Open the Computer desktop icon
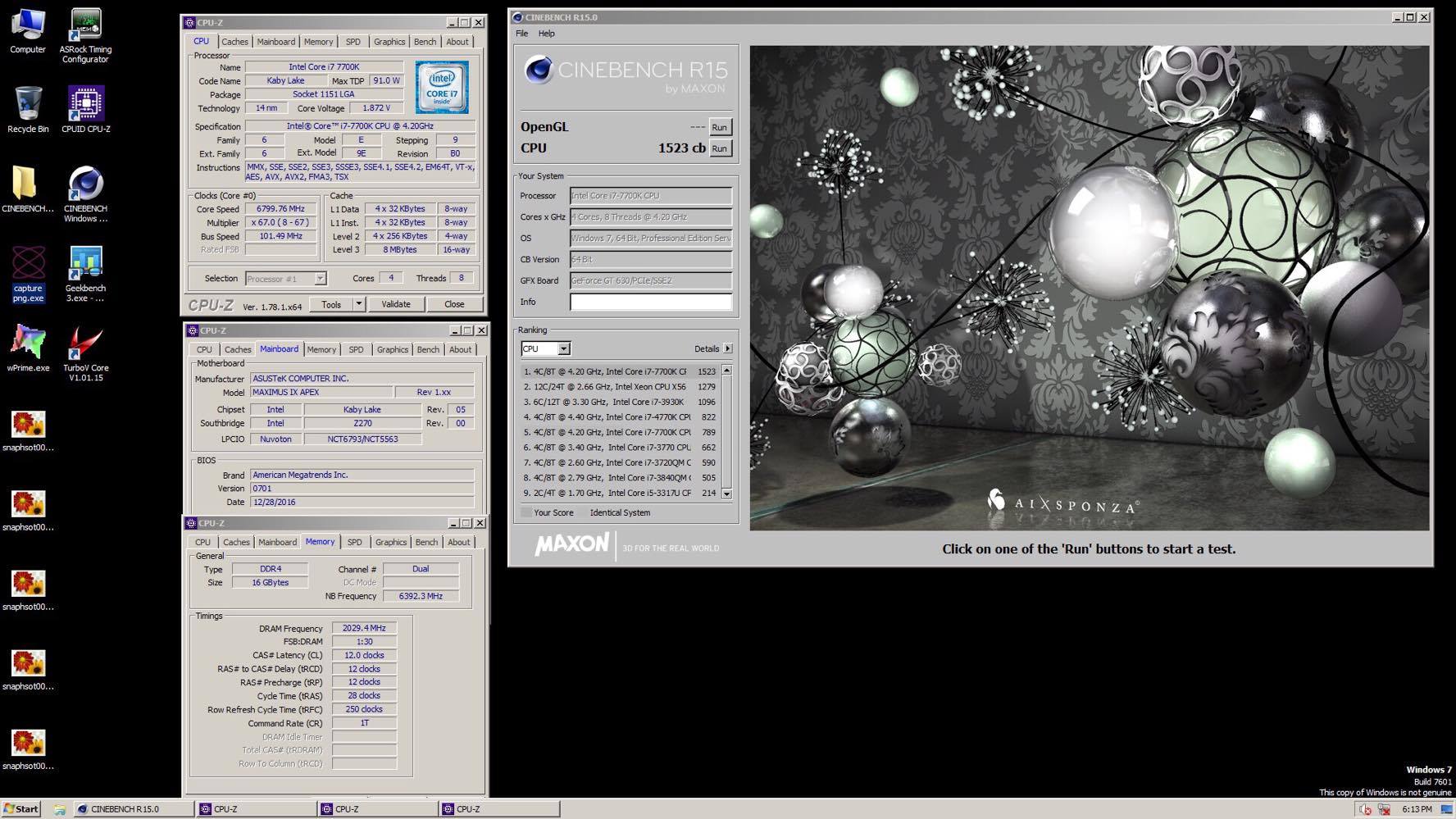Image resolution: width=1456 pixels, height=819 pixels. (28, 31)
